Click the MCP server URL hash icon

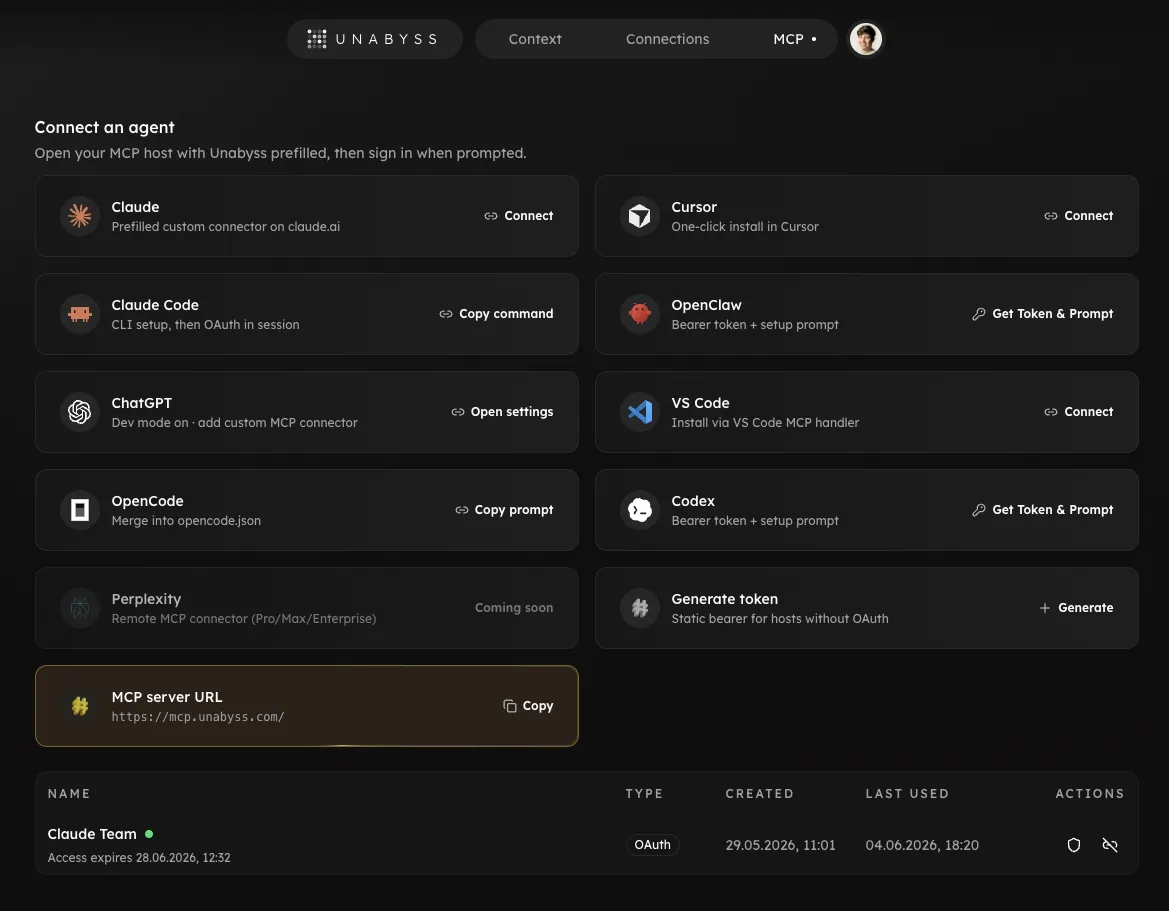[80, 706]
